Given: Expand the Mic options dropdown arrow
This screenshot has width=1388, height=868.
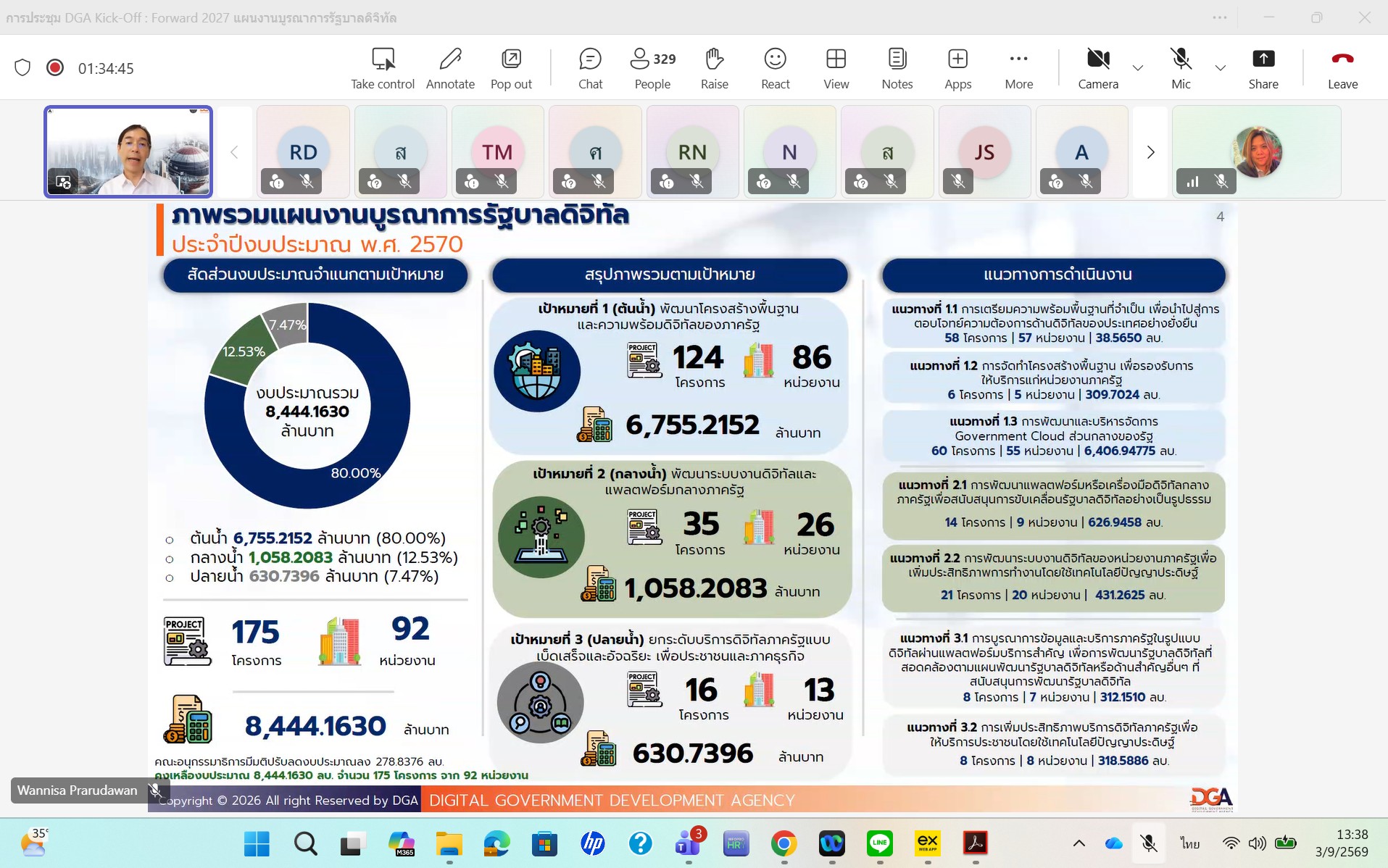Looking at the screenshot, I should (1221, 68).
